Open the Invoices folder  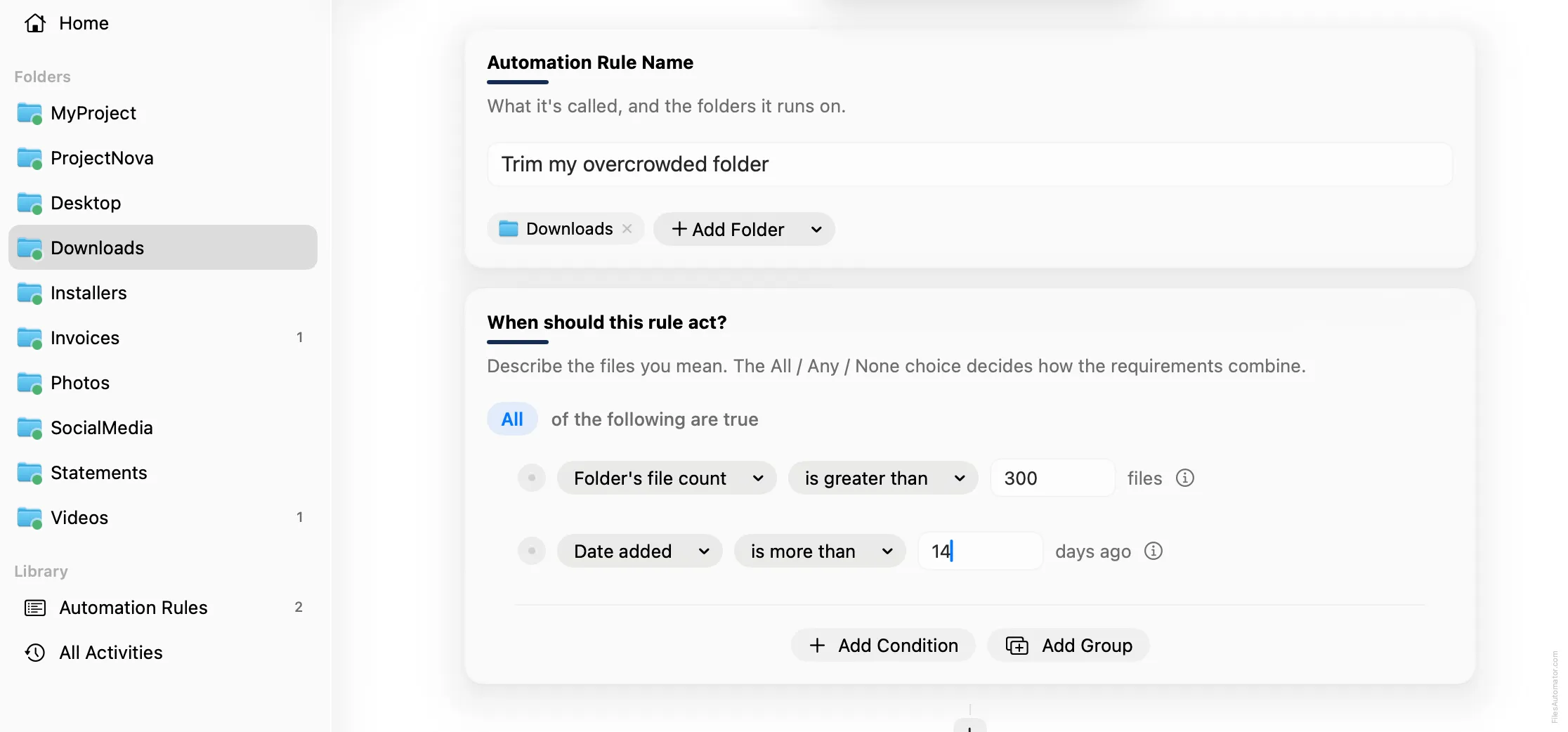[x=162, y=338]
